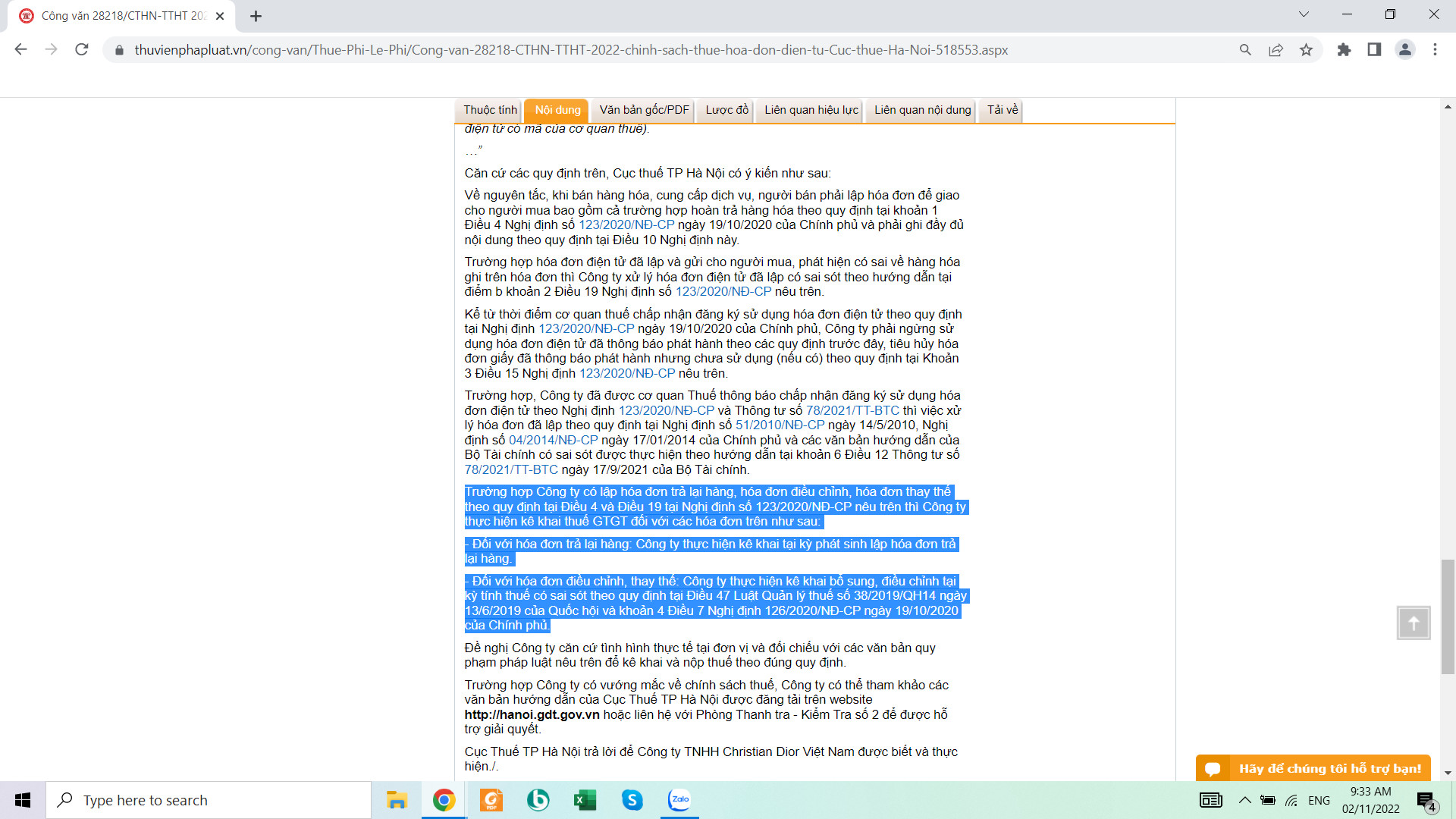Viewport: 1456px width, 819px height.
Task: Open the Chrome extensions puzzle icon
Action: [1344, 50]
